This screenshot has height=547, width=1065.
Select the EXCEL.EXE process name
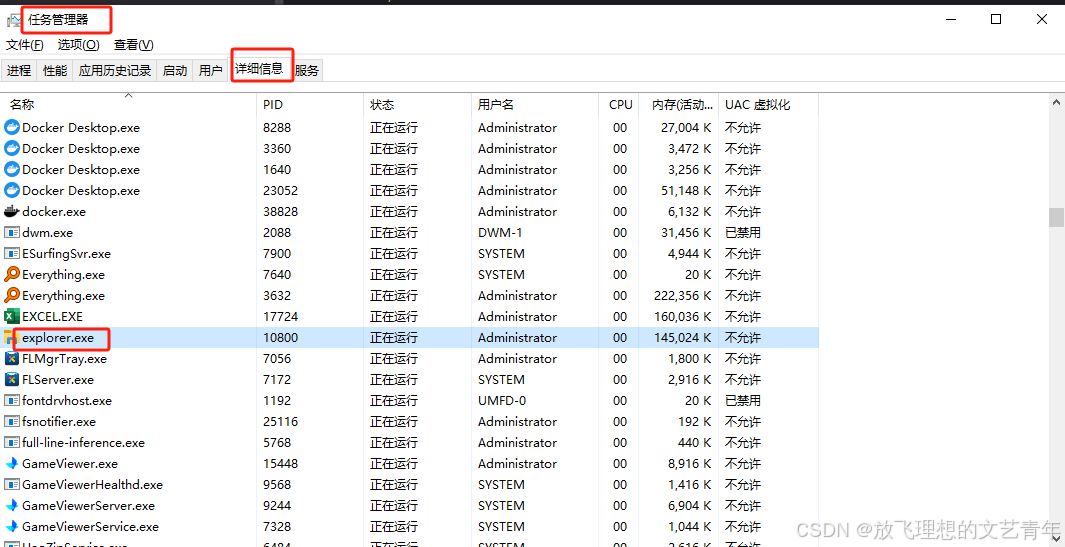pyautogui.click(x=52, y=317)
